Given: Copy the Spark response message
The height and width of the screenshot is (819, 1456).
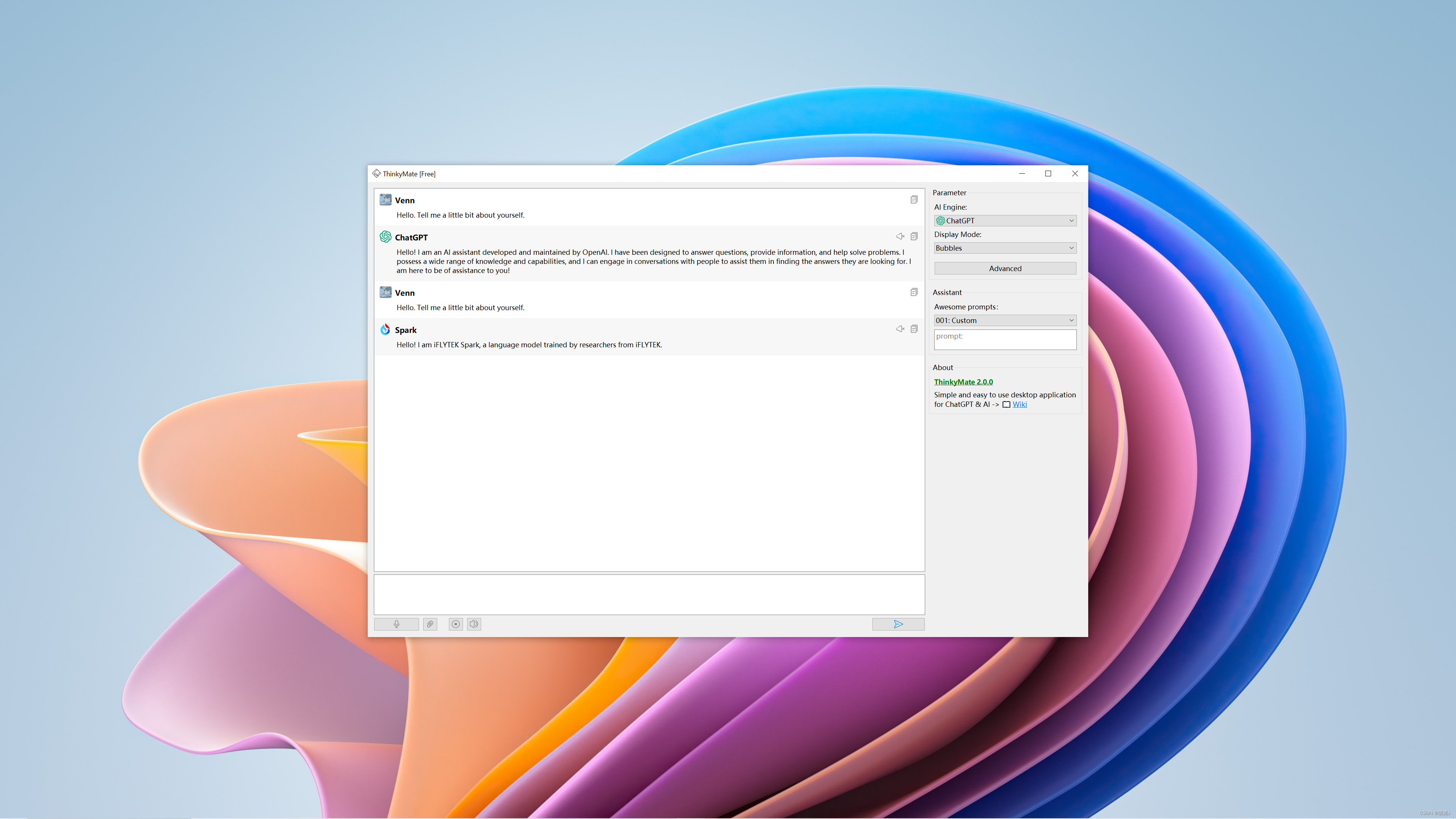Looking at the screenshot, I should [914, 329].
